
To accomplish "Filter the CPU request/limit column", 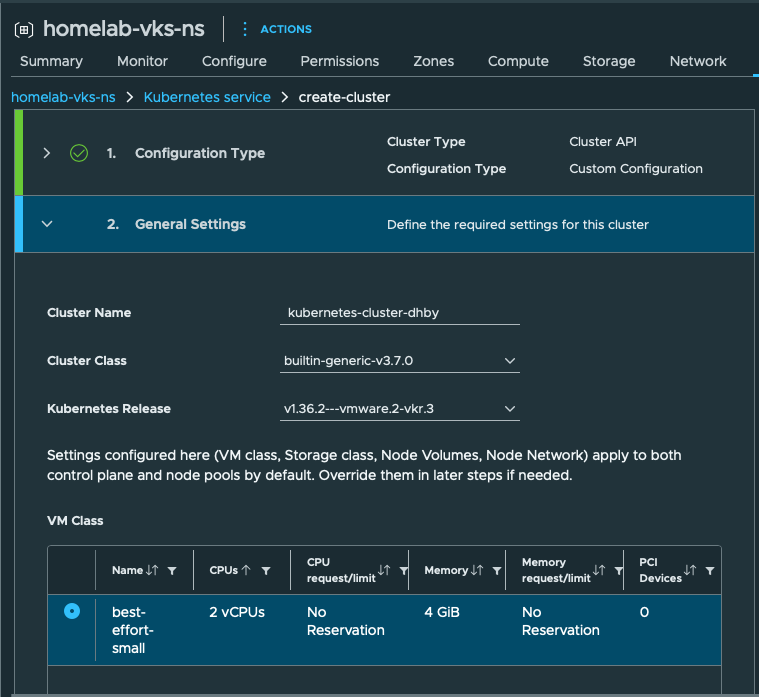I will click(x=403, y=571).
